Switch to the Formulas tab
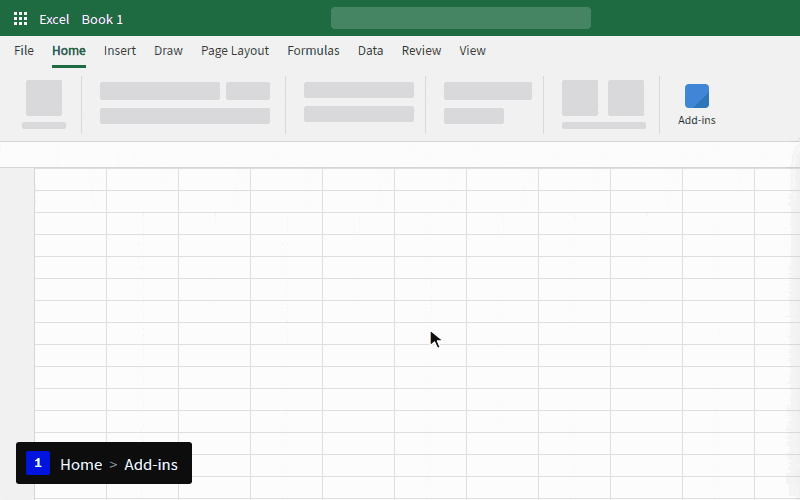The width and height of the screenshot is (800, 500). point(313,51)
